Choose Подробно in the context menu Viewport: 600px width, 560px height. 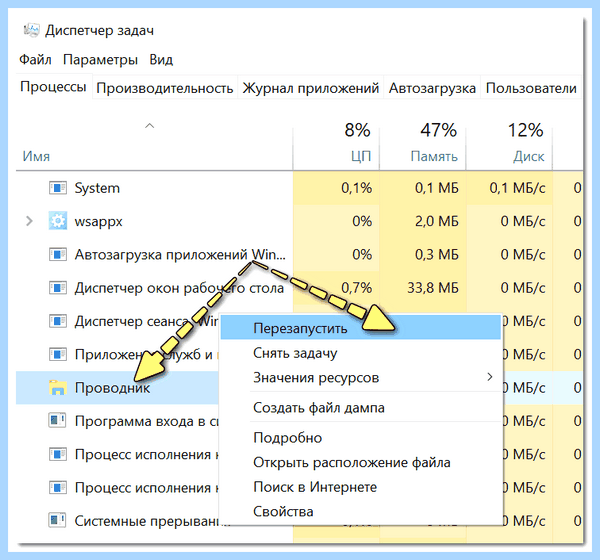(361, 438)
